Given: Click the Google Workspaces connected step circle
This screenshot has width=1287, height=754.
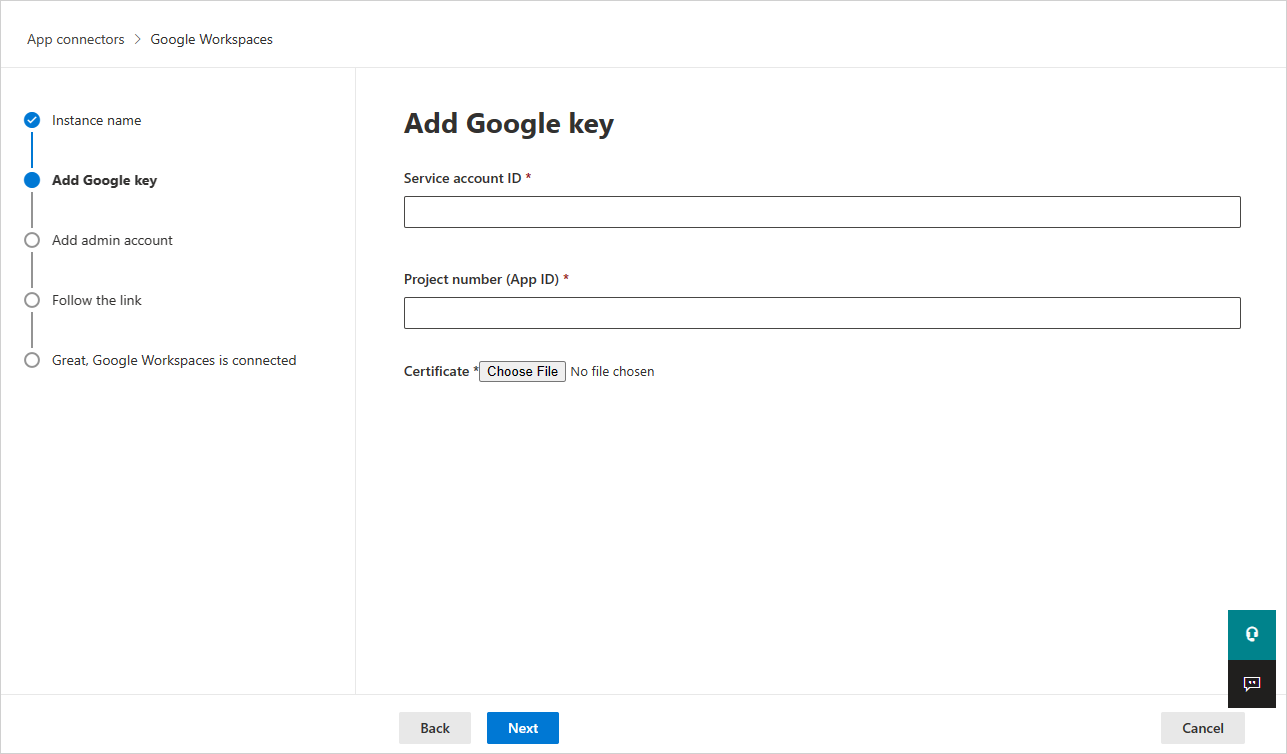Looking at the screenshot, I should 32,360.
